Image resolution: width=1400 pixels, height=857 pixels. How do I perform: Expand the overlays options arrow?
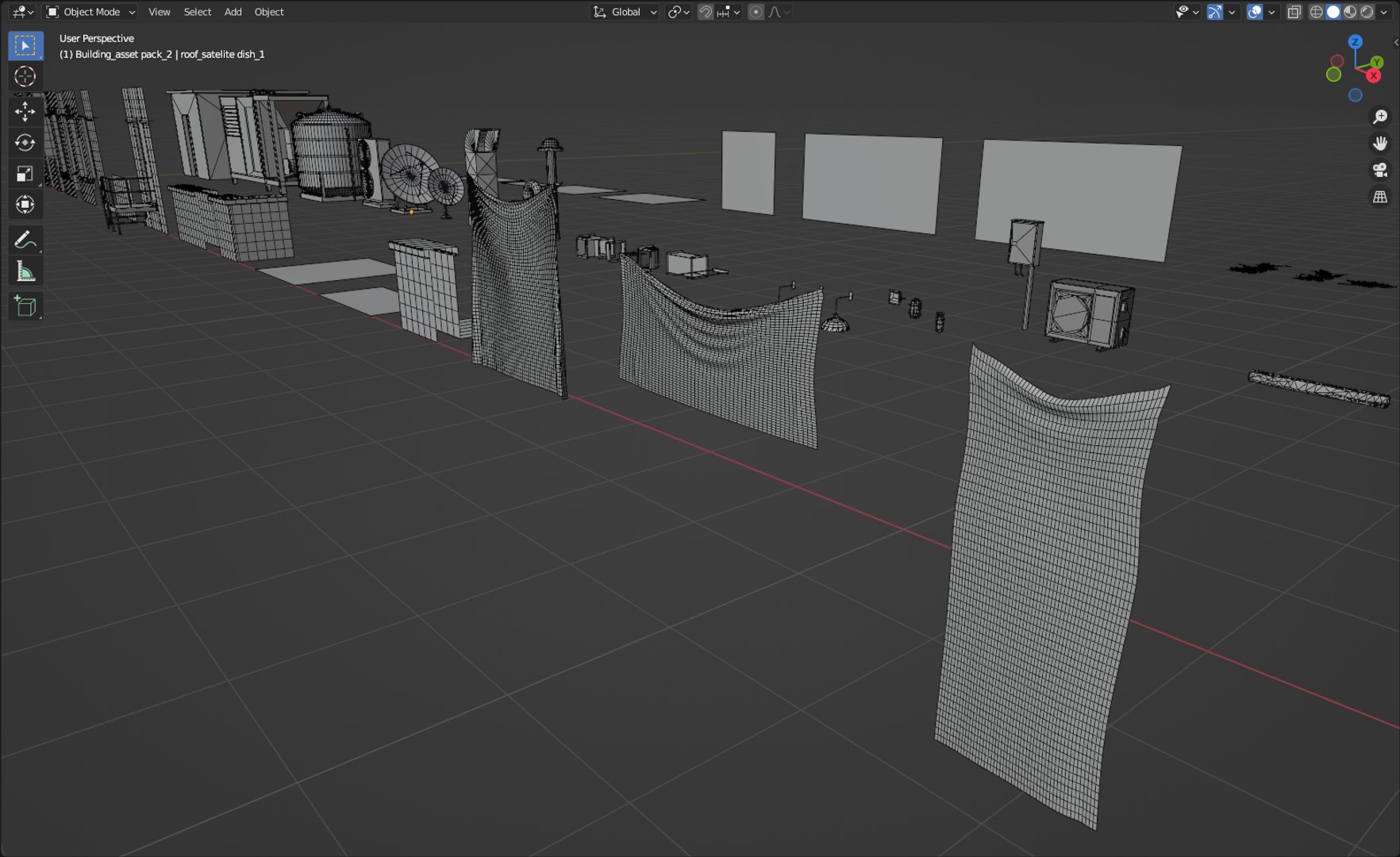point(1271,12)
